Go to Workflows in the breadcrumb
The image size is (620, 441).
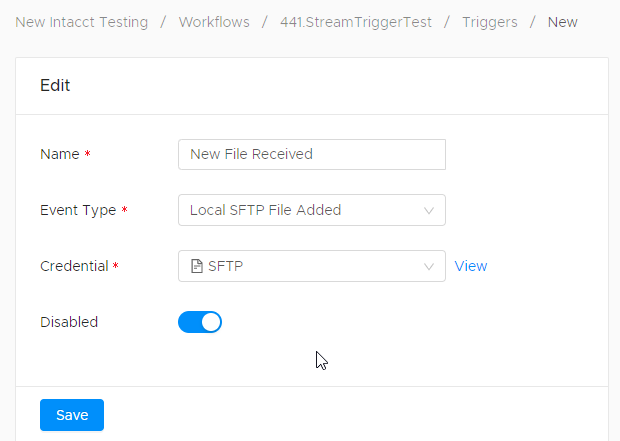[x=214, y=22]
